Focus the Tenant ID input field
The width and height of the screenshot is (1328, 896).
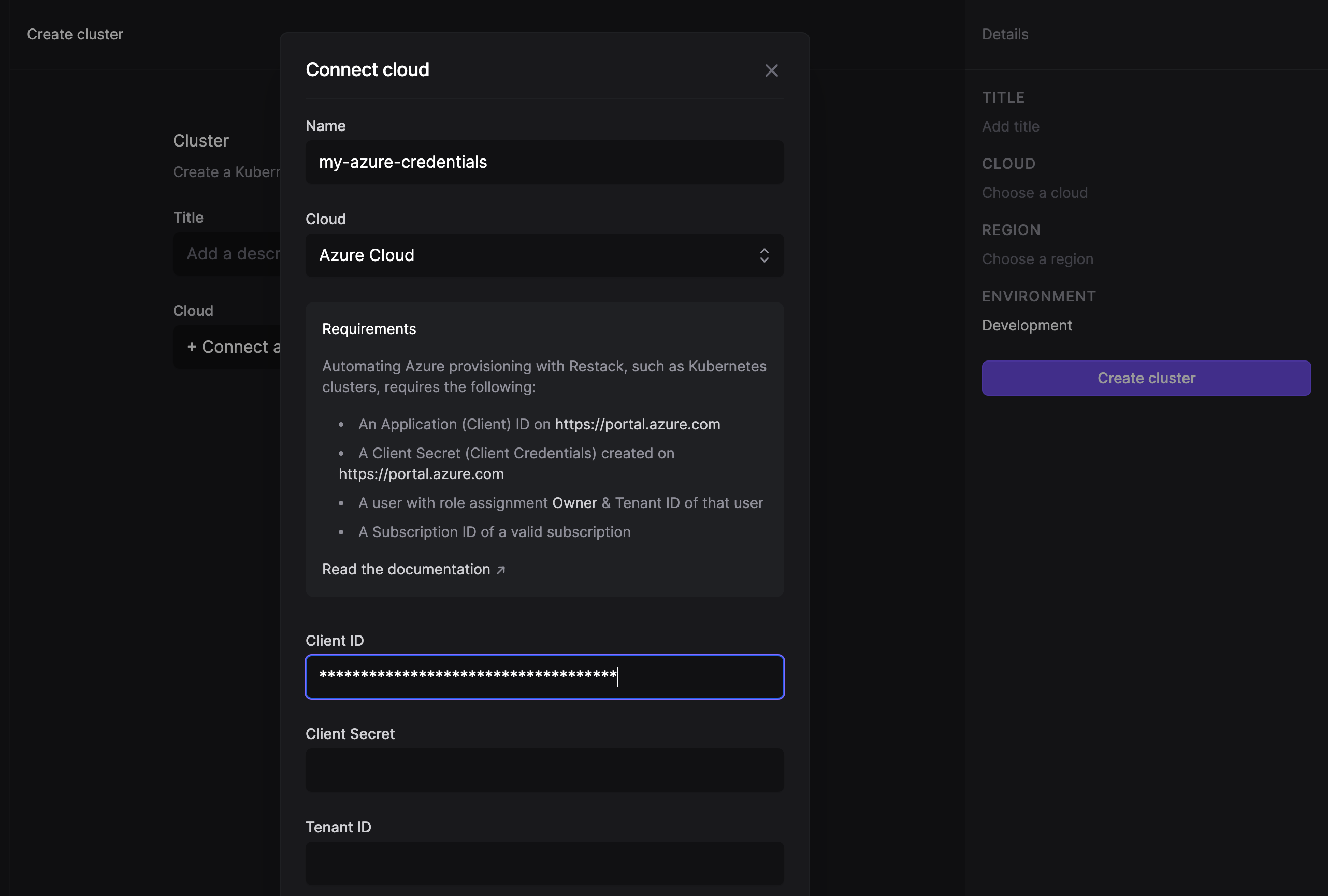(x=544, y=862)
